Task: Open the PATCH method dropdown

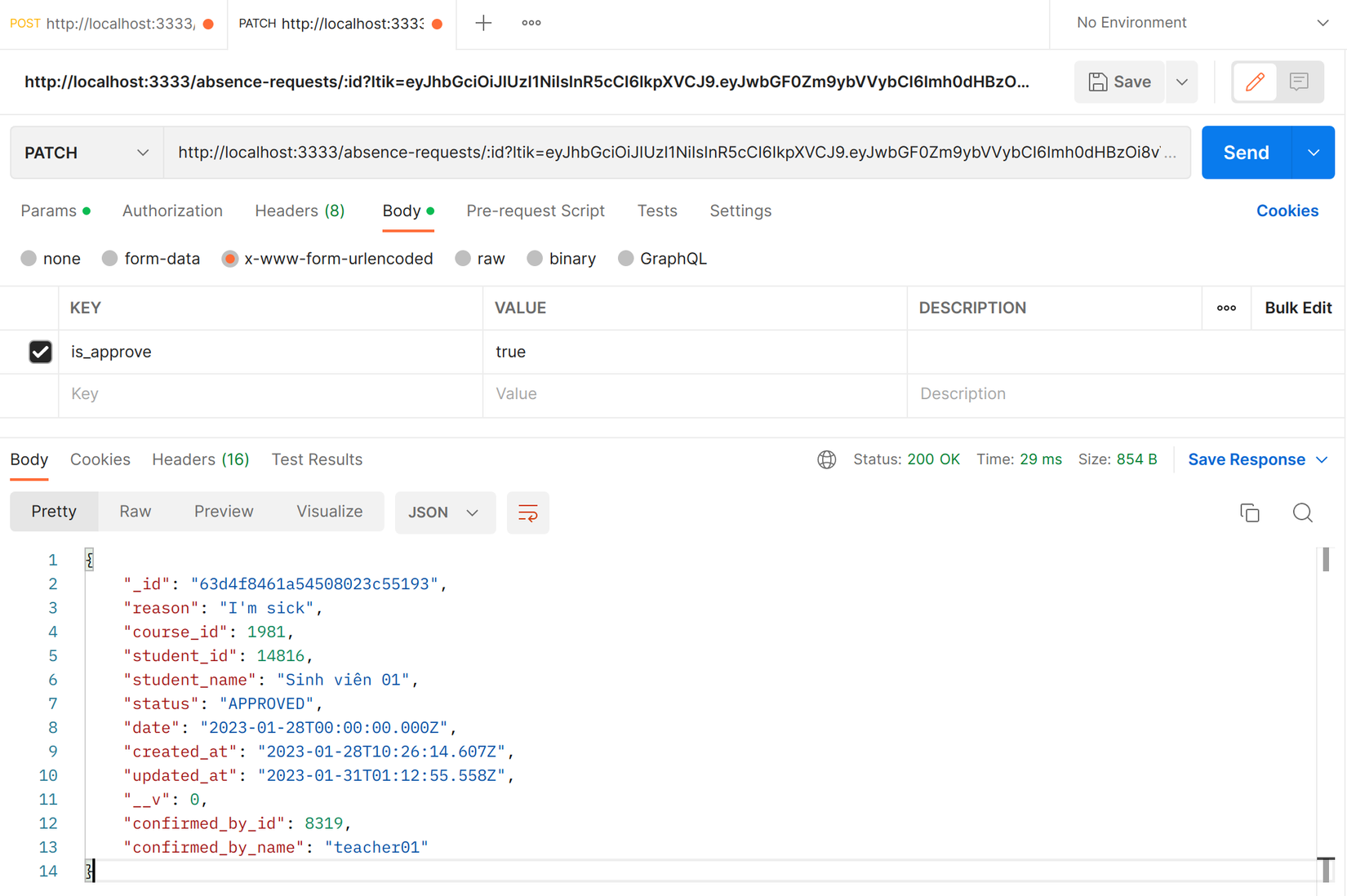Action: coord(87,153)
